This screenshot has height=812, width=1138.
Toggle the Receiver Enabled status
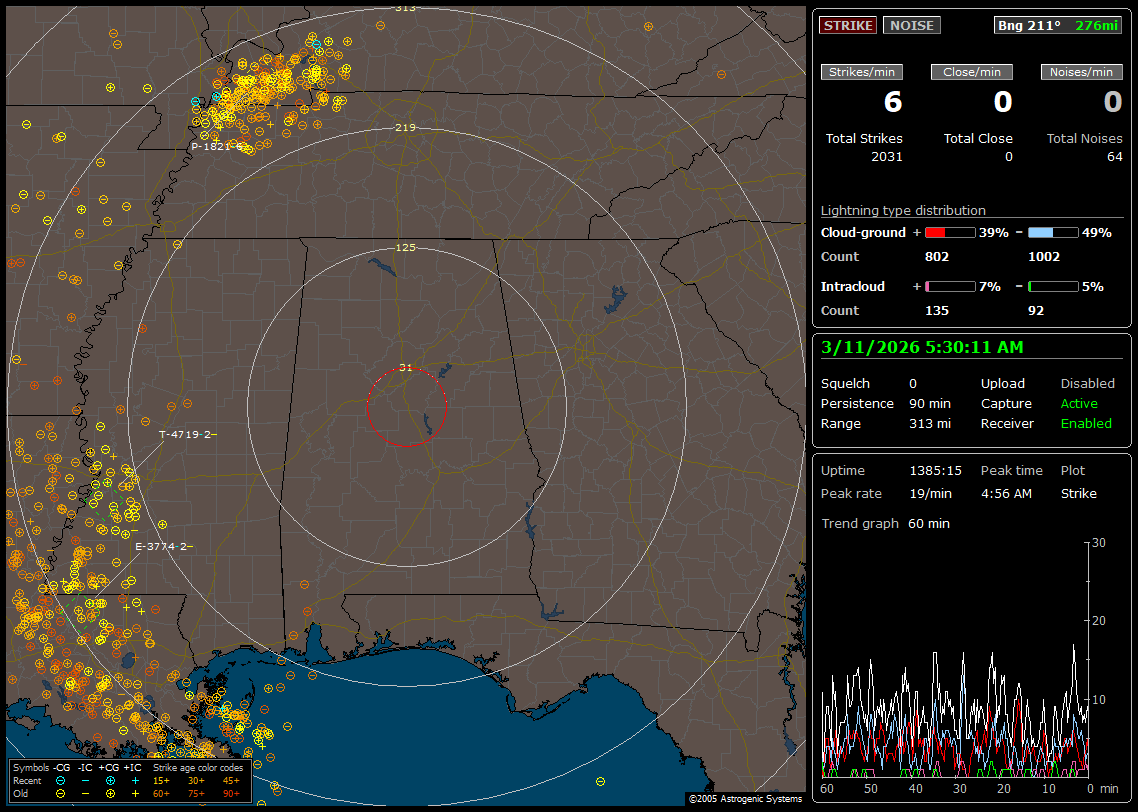tap(1085, 424)
